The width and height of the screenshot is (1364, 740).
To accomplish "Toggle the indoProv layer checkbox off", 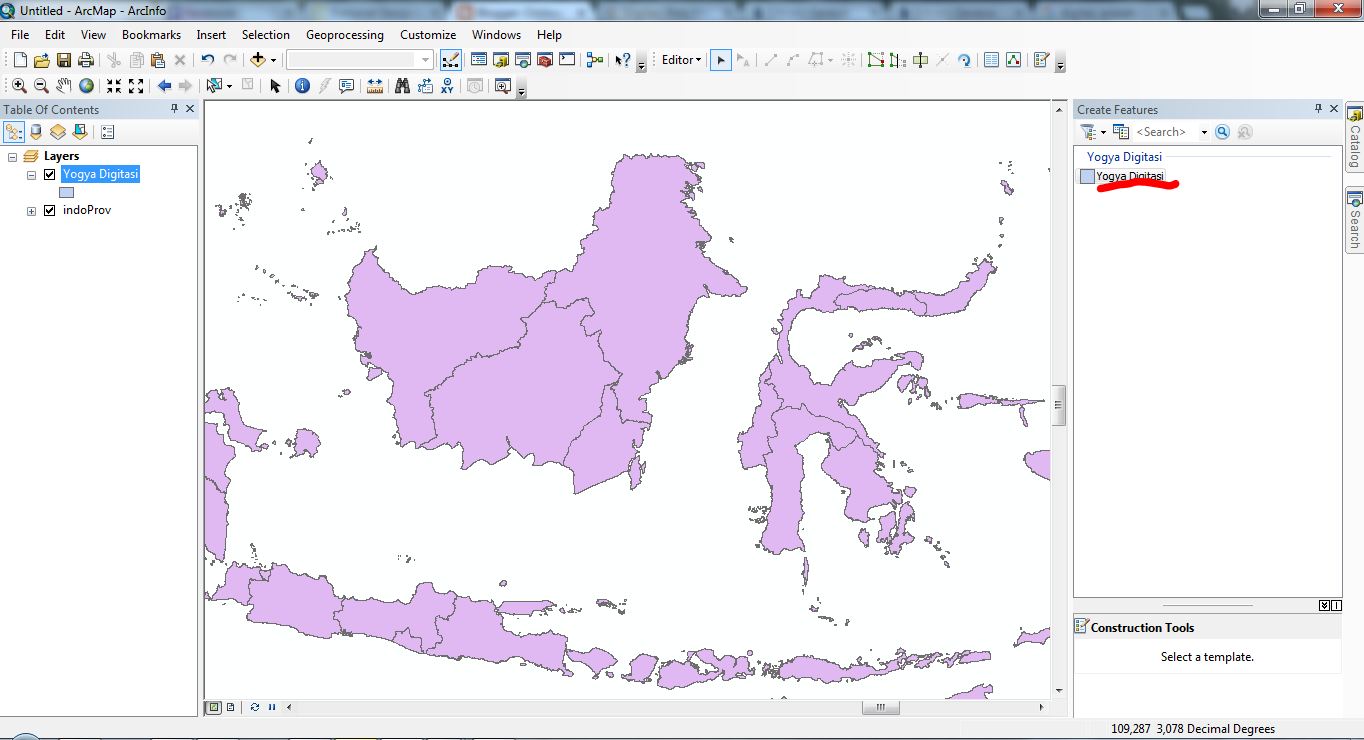I will pos(49,210).
